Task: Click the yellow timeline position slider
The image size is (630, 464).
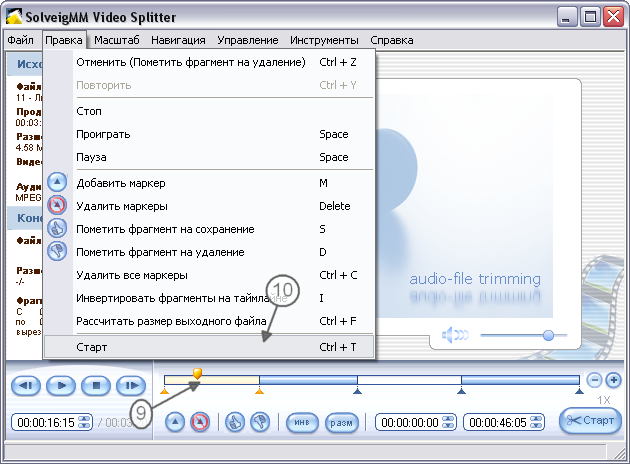Action: (x=197, y=373)
